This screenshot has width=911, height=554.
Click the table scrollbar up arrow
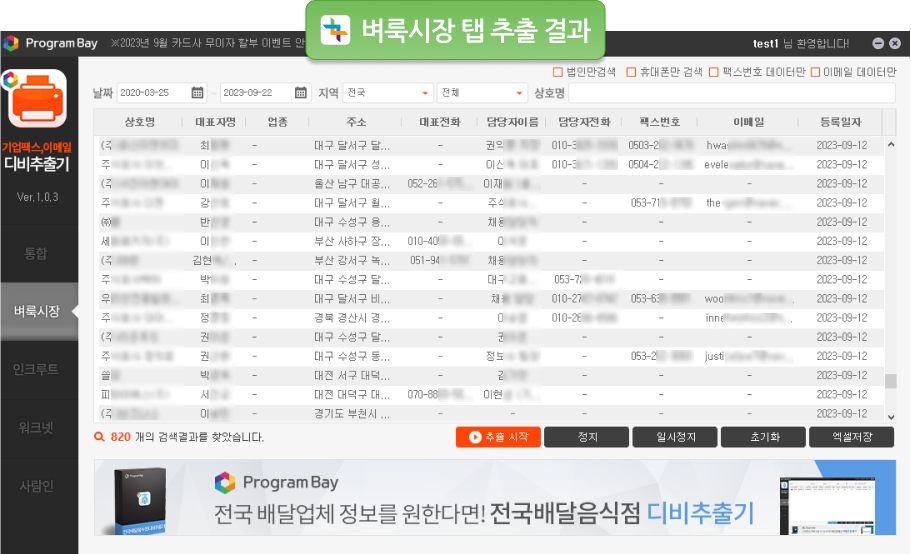point(891,144)
